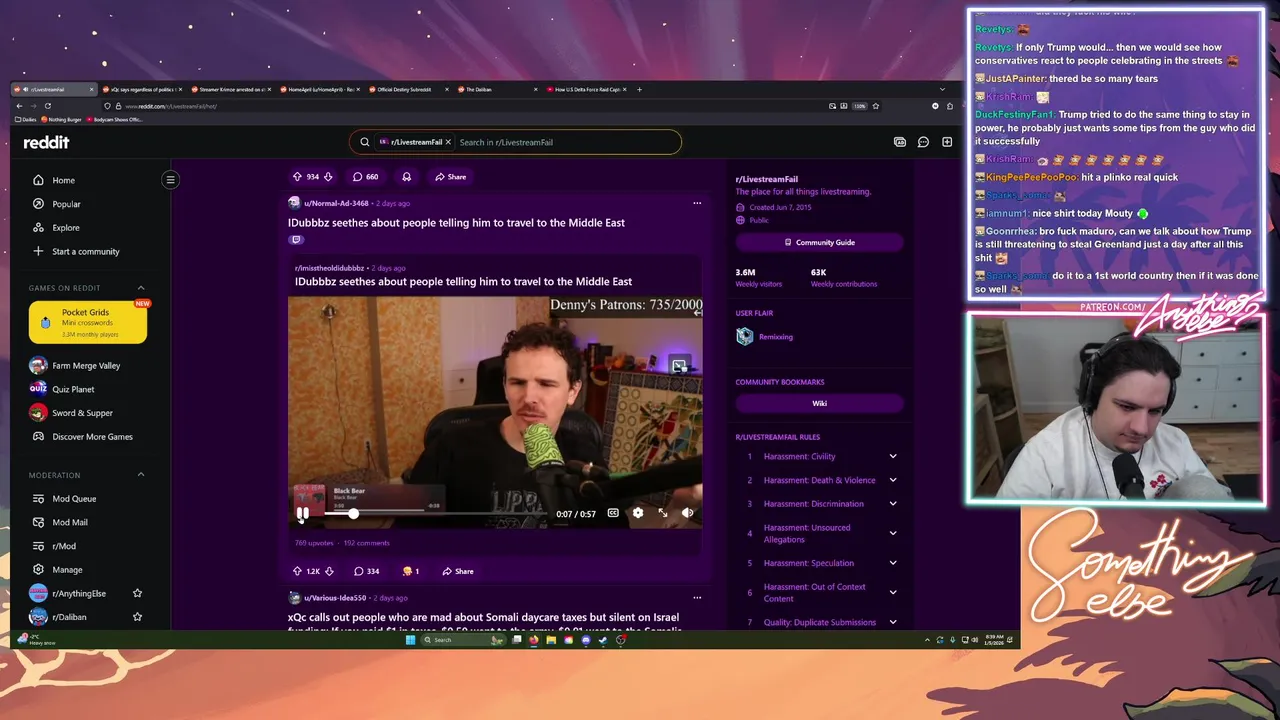1280x720 pixels.
Task: Reload the browser page
Action: [x=47, y=106]
